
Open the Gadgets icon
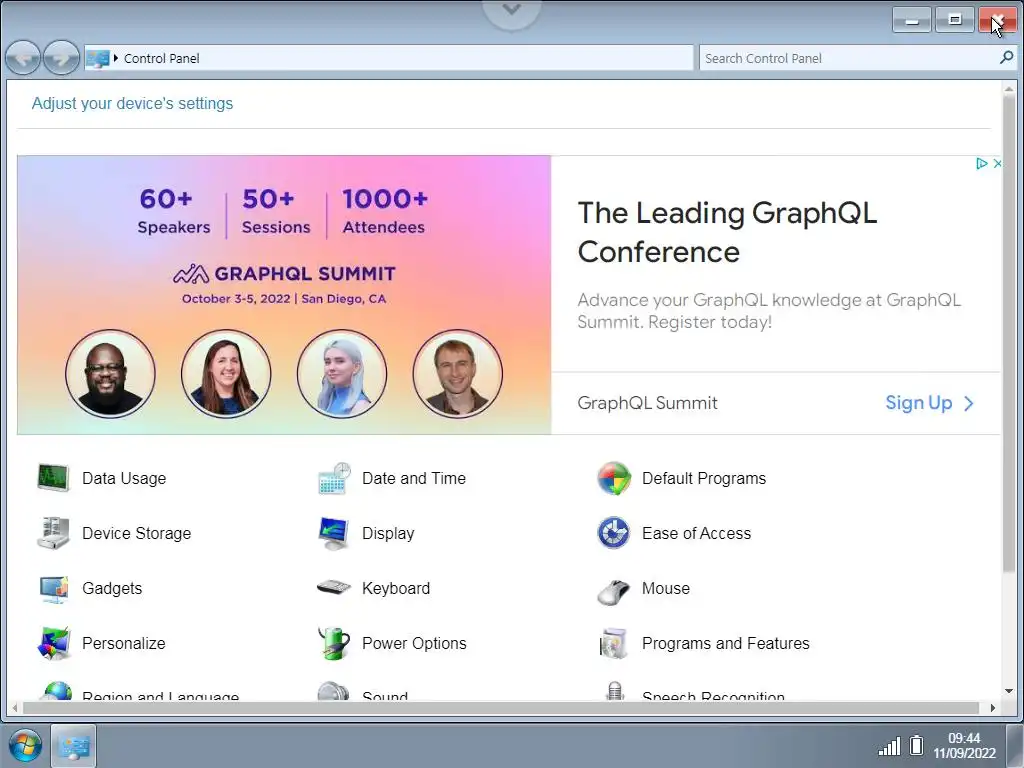pos(54,588)
